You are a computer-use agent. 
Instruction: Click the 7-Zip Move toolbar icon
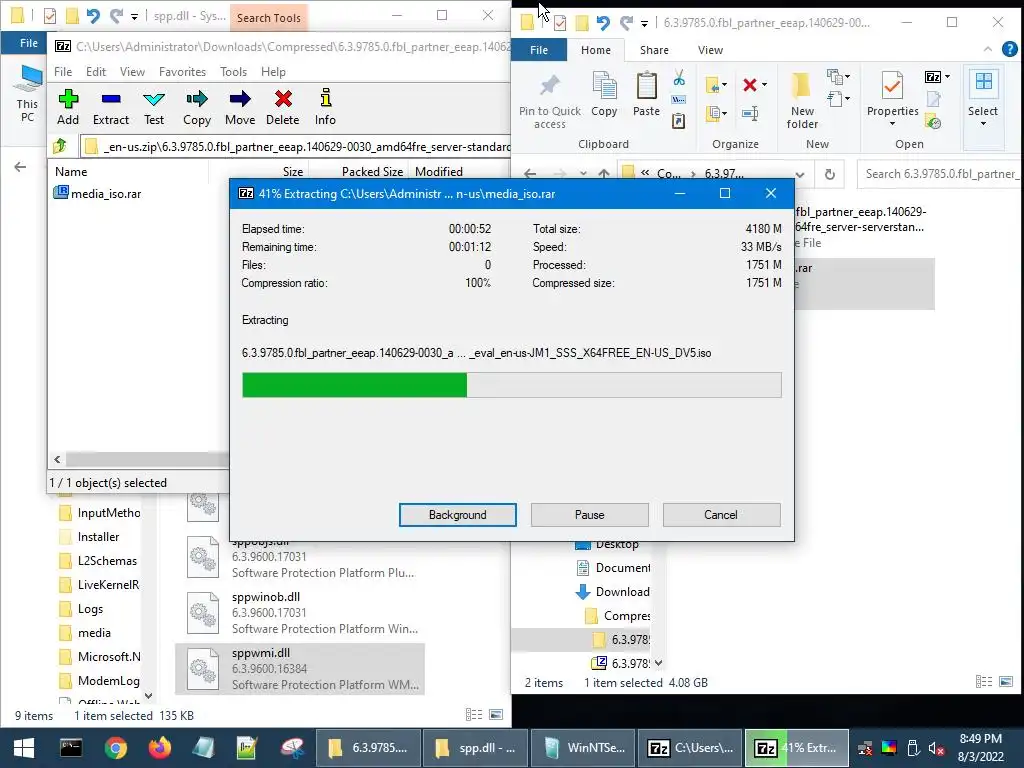240,108
